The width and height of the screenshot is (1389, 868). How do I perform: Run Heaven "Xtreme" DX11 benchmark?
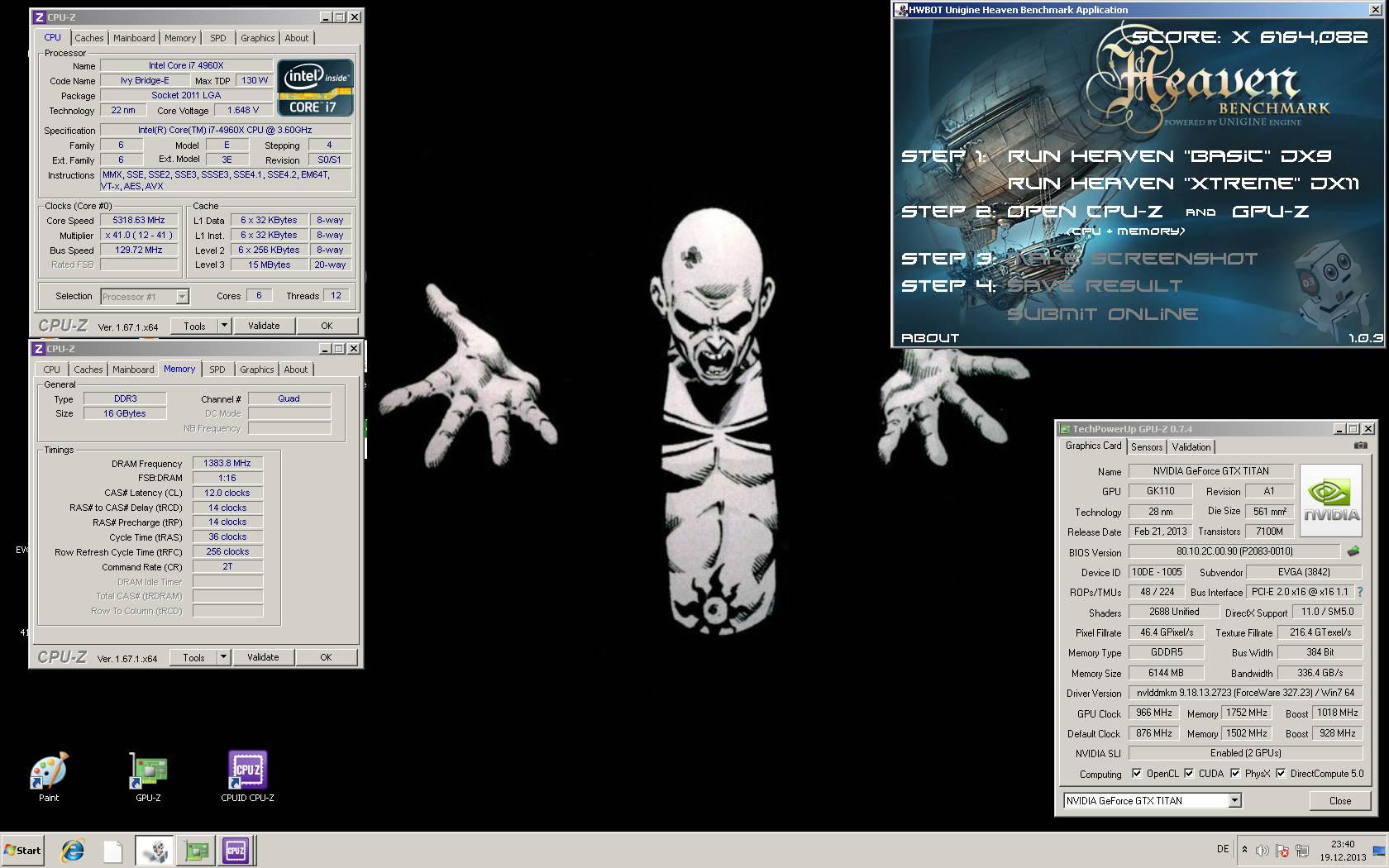1183,184
